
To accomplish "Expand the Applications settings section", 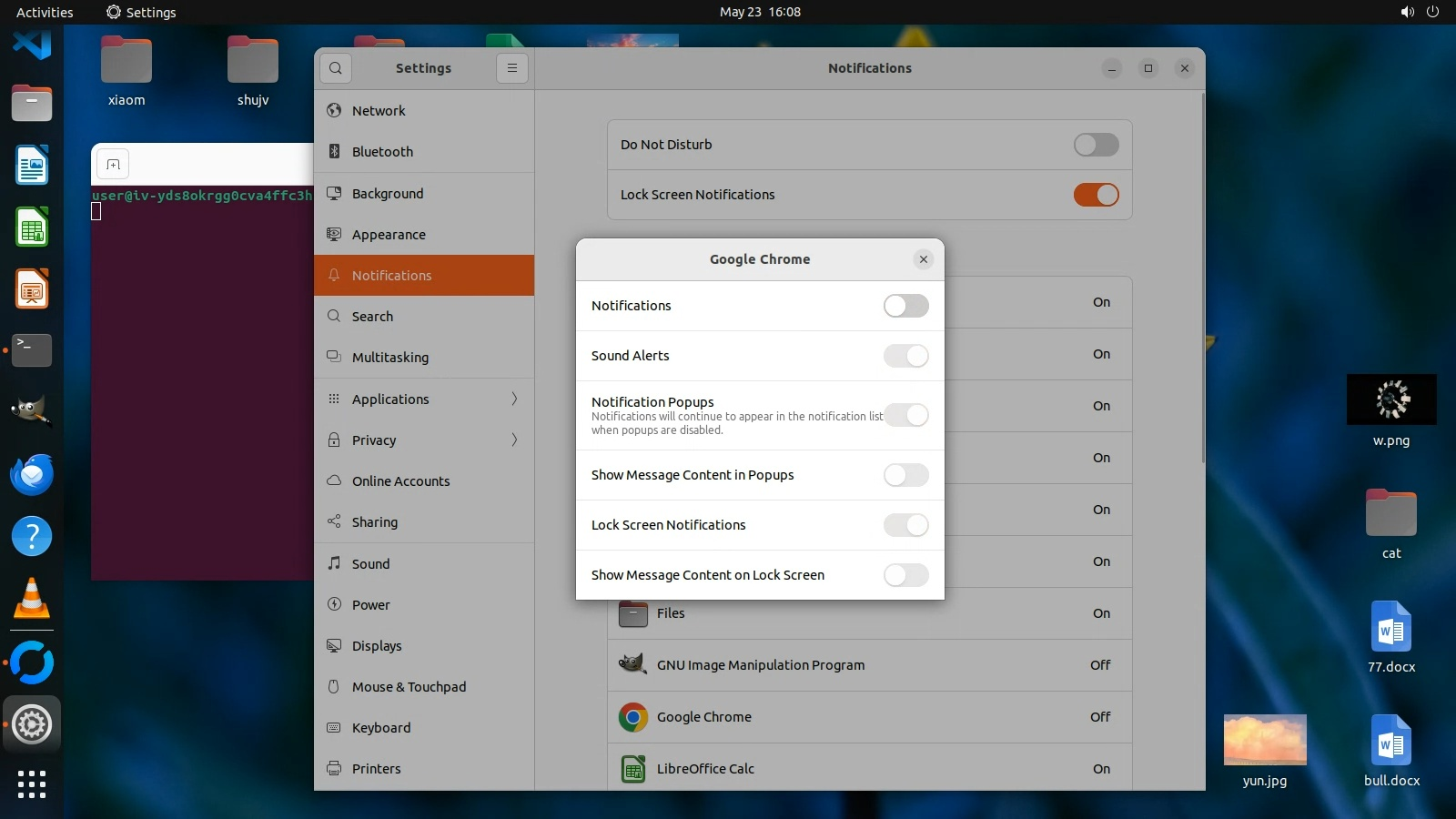I will pos(424,399).
